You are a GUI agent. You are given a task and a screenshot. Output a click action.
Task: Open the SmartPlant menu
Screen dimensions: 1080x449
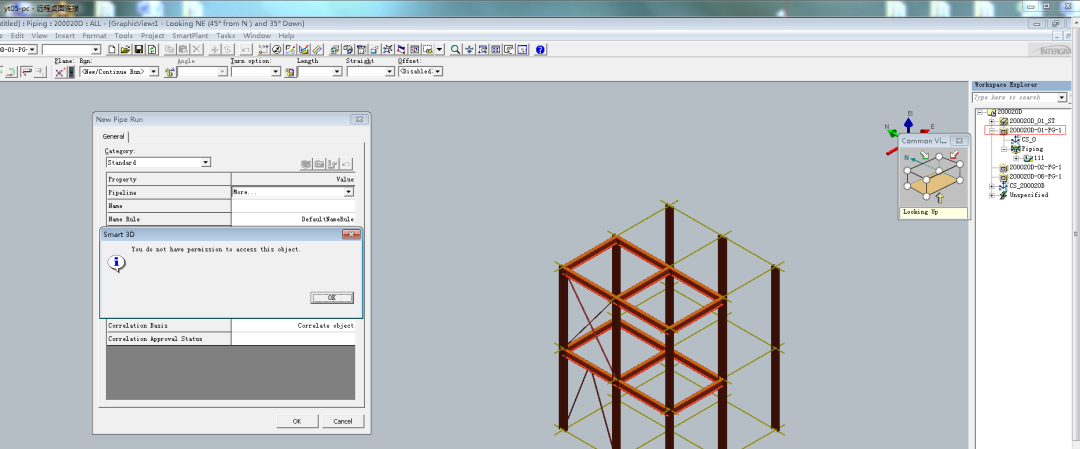191,36
